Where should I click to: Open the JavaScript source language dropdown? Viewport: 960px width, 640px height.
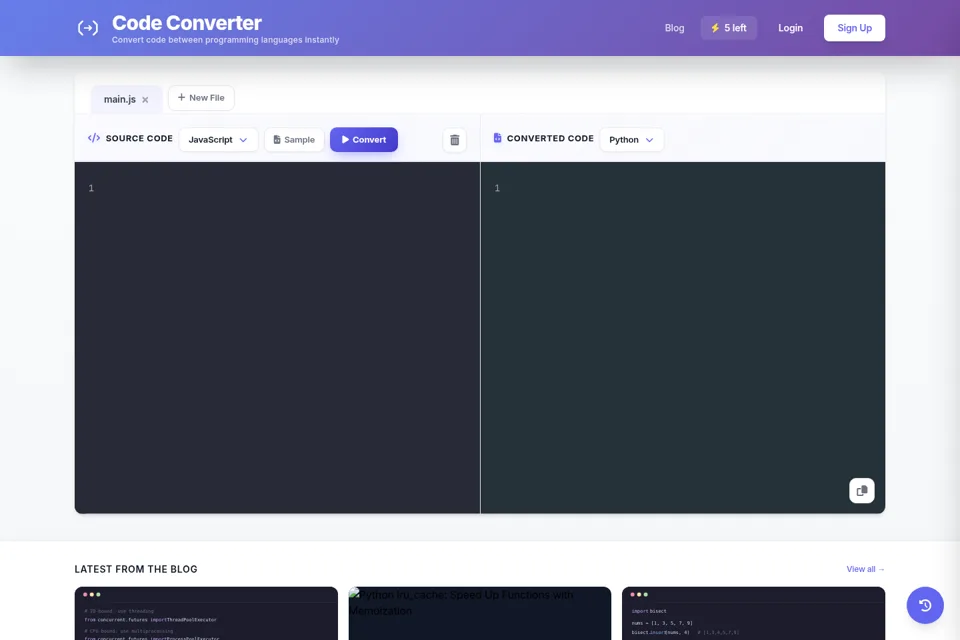pos(218,140)
